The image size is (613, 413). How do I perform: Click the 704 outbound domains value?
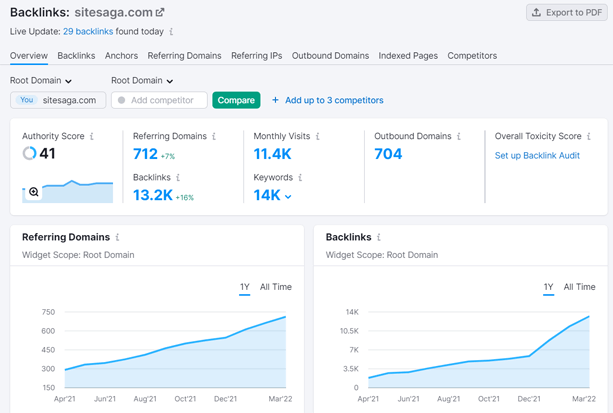coord(388,154)
